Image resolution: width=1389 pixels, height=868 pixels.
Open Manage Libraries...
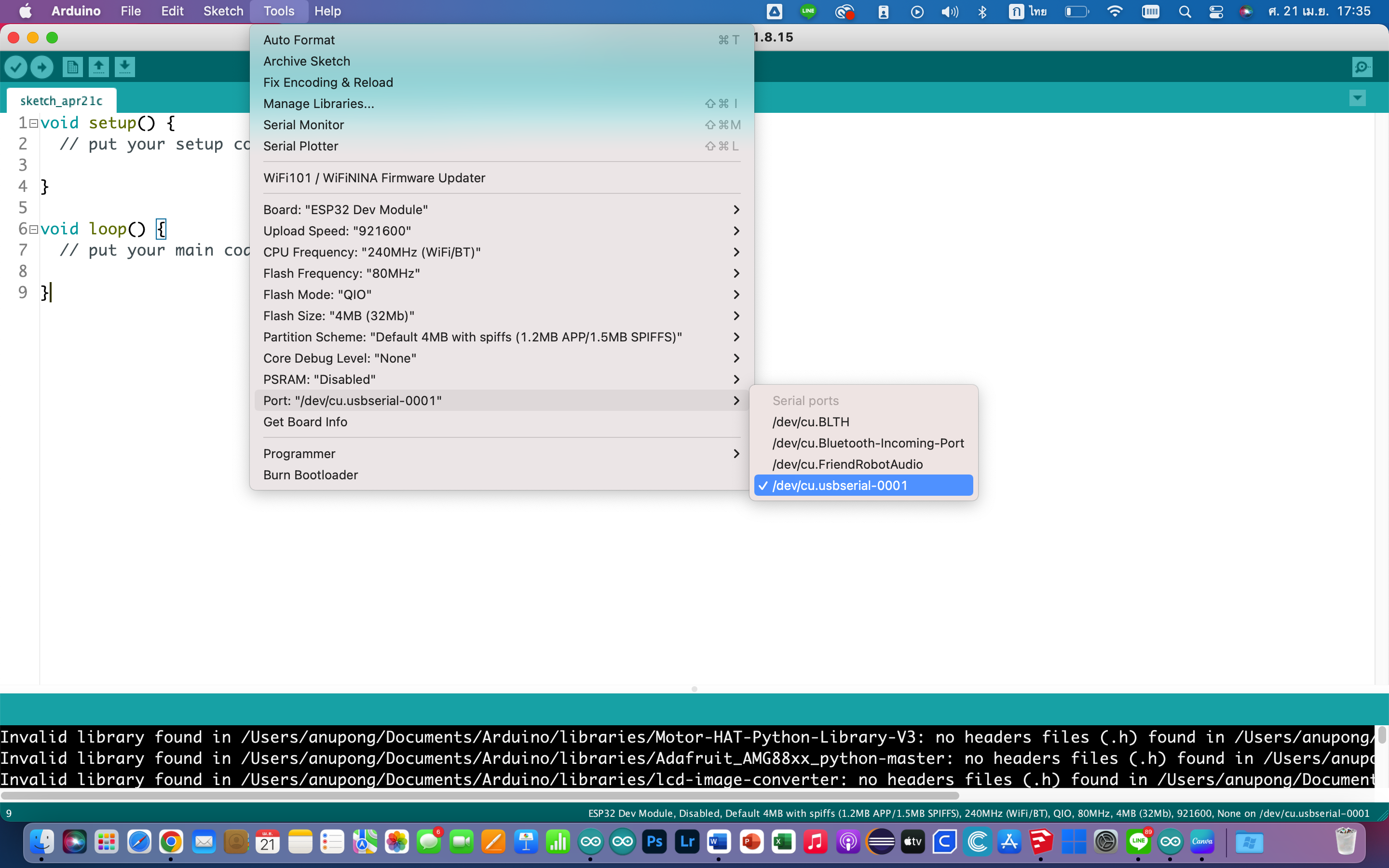tap(501, 104)
